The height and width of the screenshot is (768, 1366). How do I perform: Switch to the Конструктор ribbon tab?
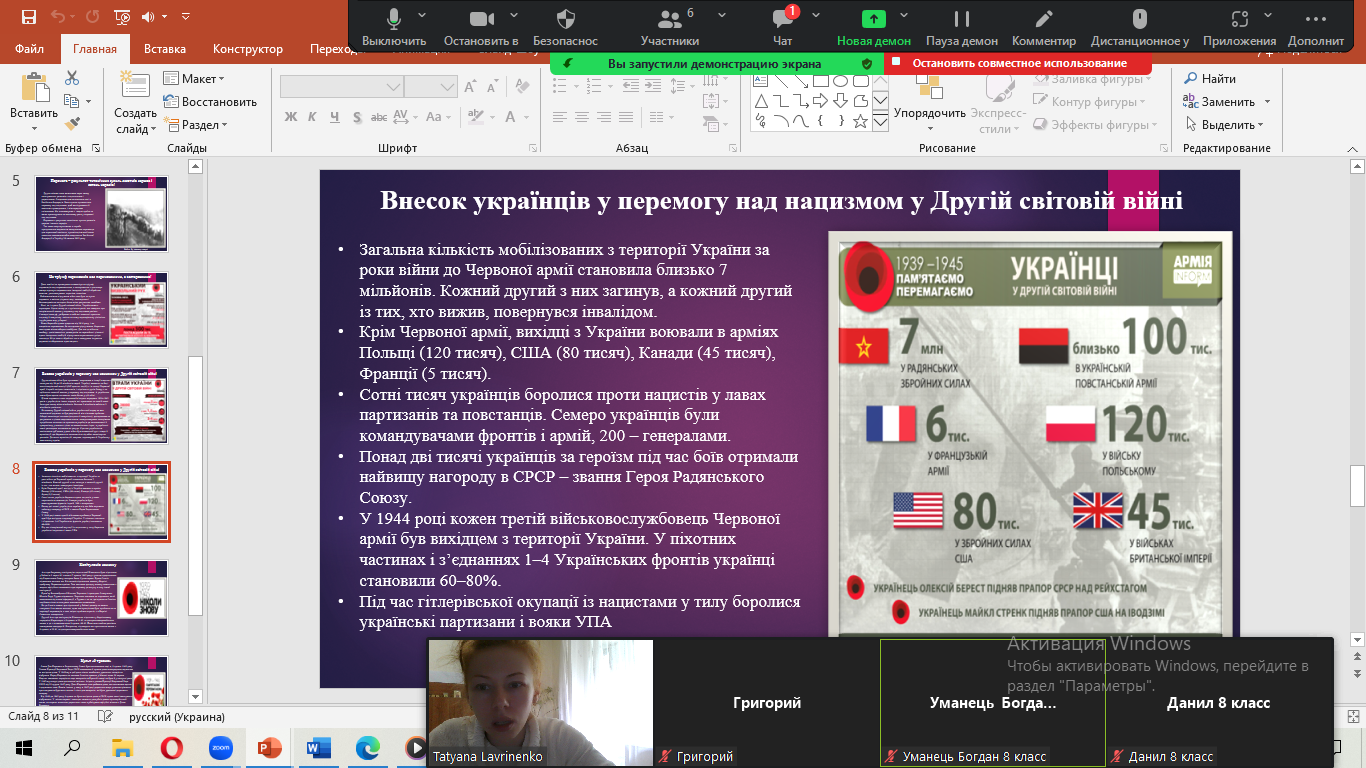(x=248, y=49)
